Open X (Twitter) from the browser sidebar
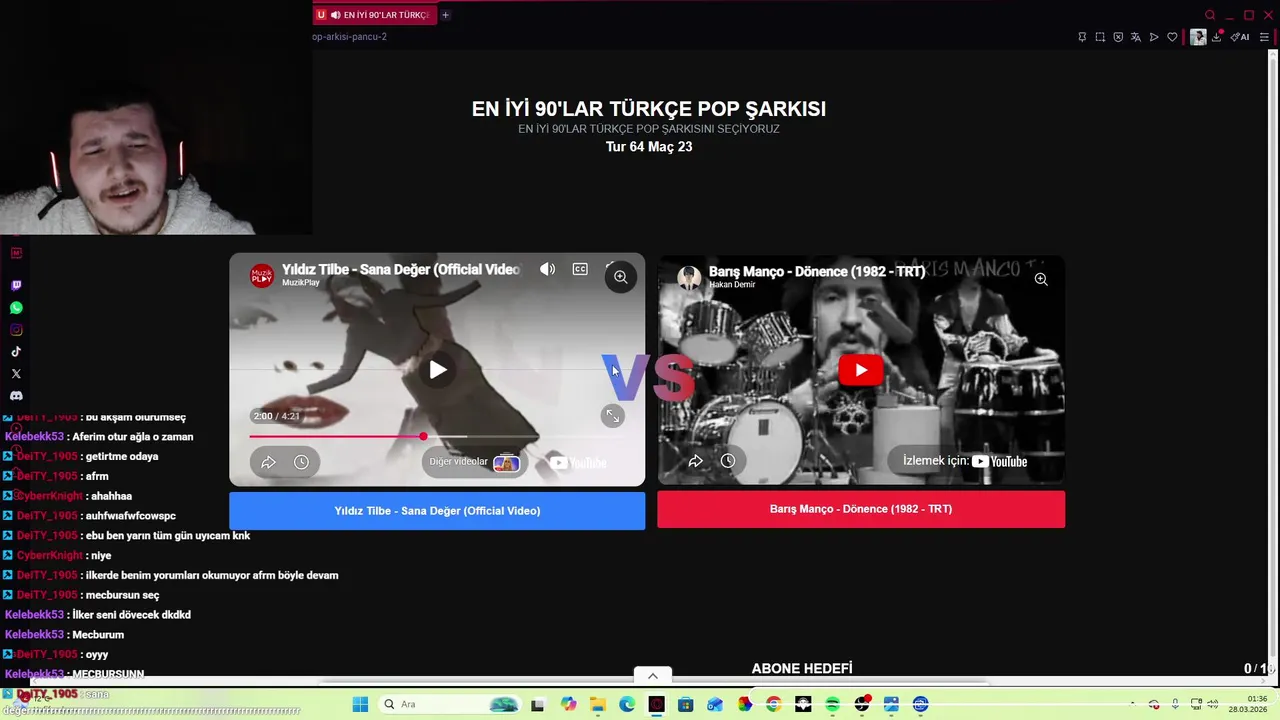1280x720 pixels. 16,374
